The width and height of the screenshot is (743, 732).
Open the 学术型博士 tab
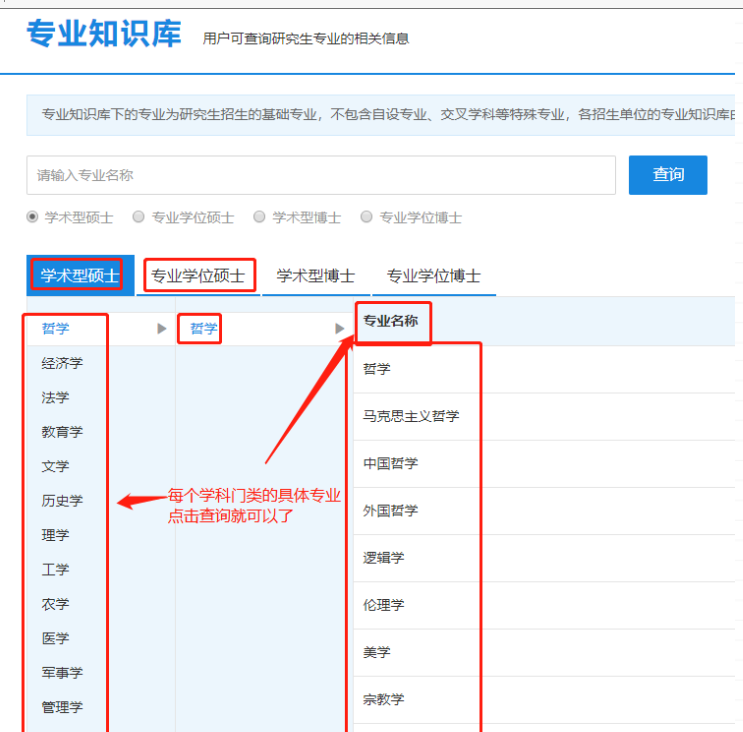tap(315, 276)
